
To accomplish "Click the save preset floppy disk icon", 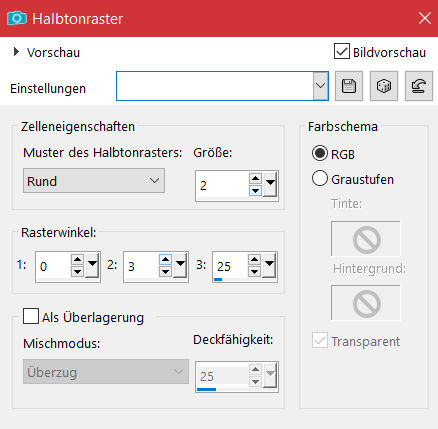I will (x=349, y=86).
